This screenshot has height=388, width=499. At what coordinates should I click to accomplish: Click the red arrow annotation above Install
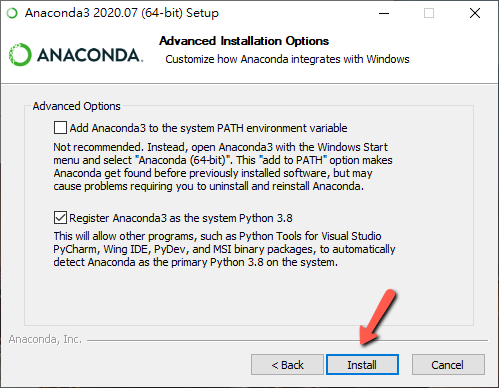[378, 316]
